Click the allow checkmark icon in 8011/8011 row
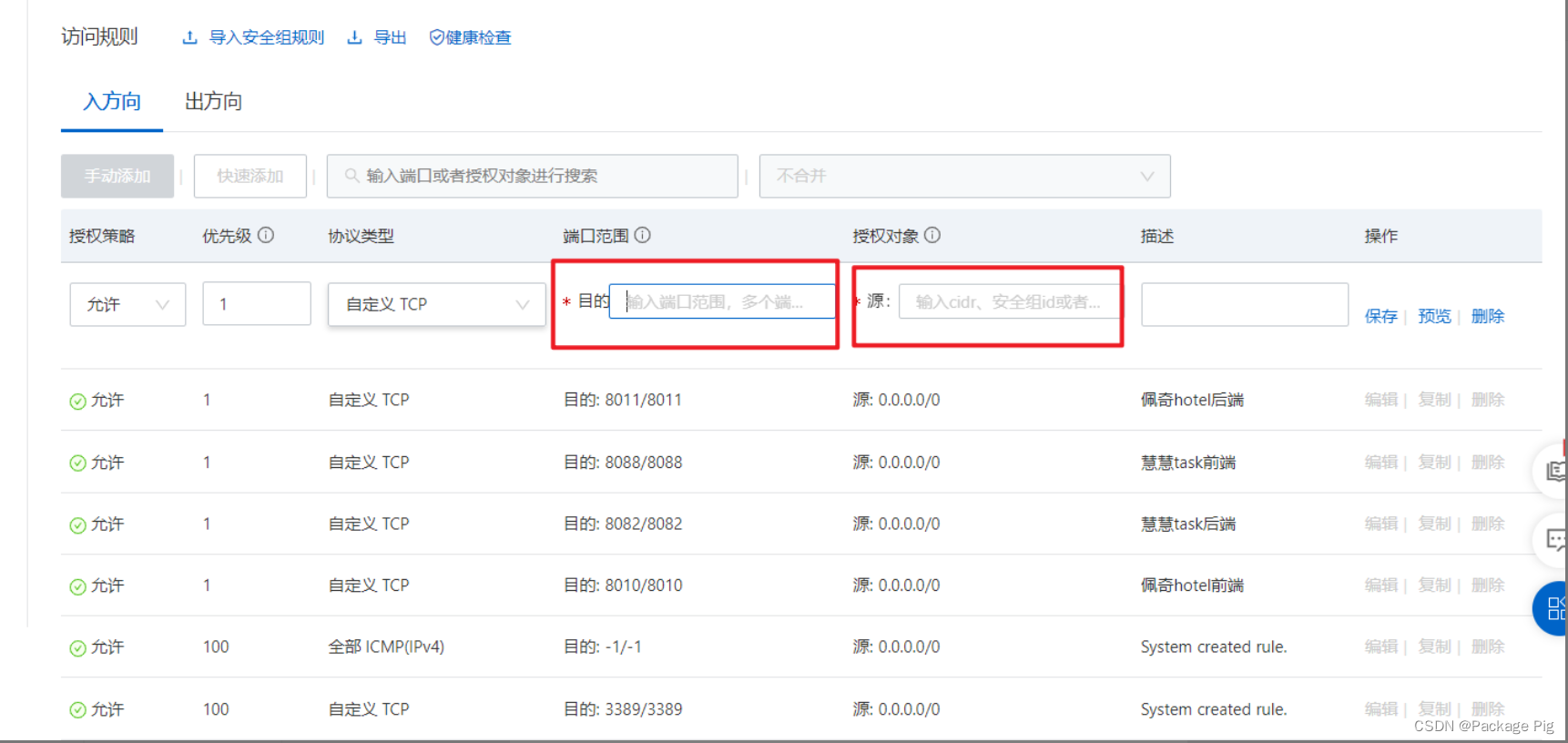The height and width of the screenshot is (743, 1568). (x=78, y=401)
